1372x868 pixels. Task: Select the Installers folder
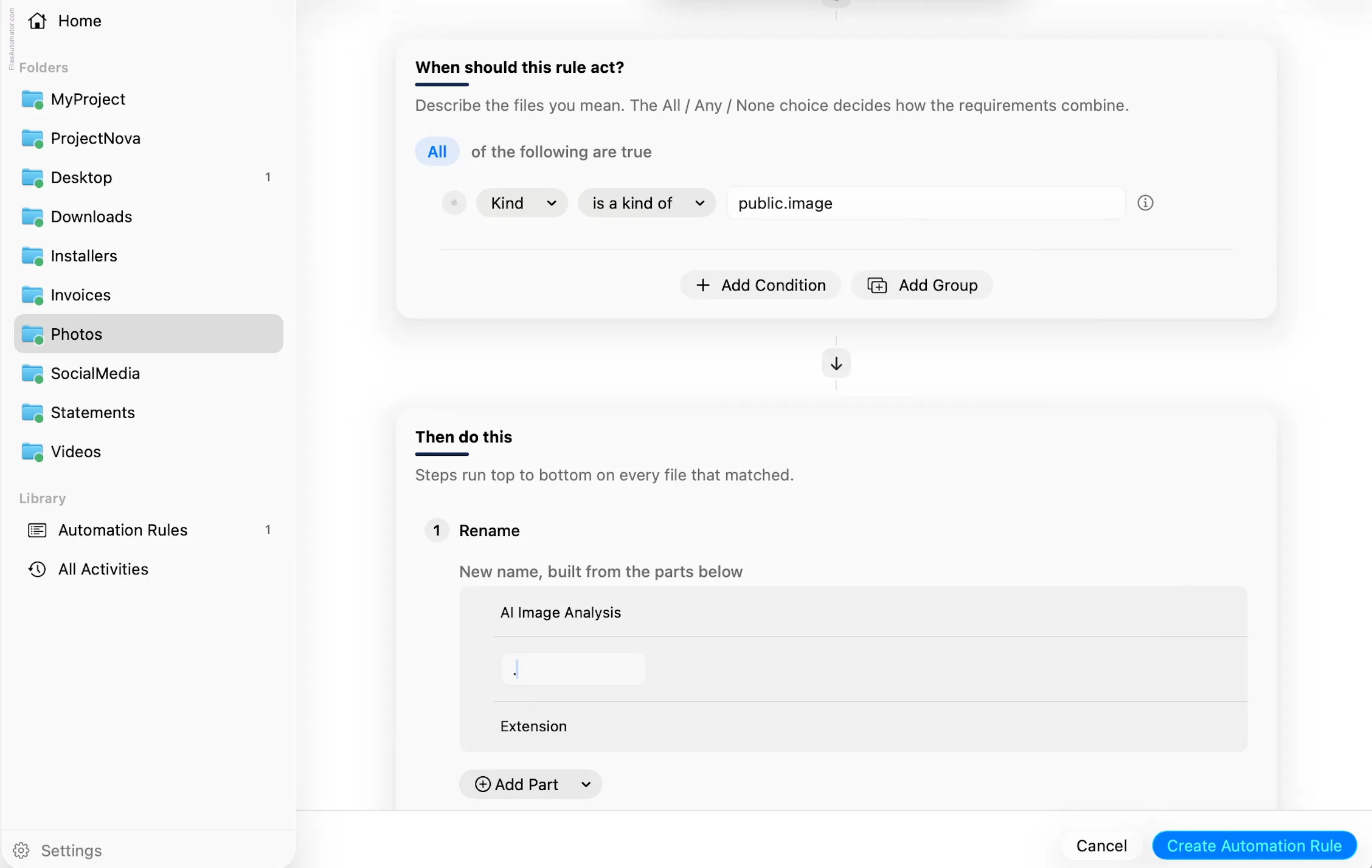pyautogui.click(x=148, y=256)
